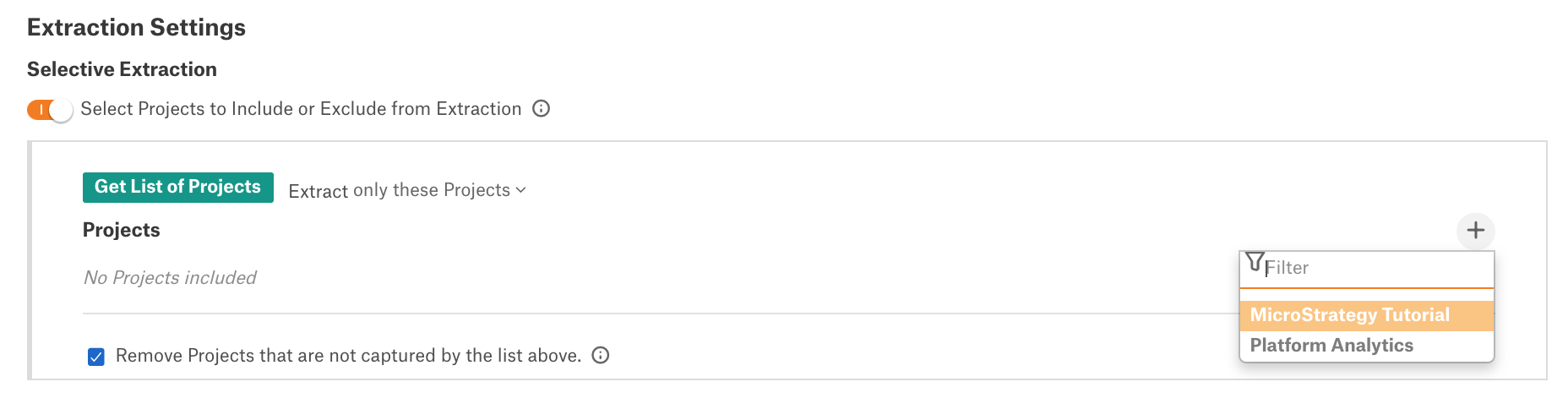
Task: Click the orange underline below Filter field
Action: coord(1367,288)
